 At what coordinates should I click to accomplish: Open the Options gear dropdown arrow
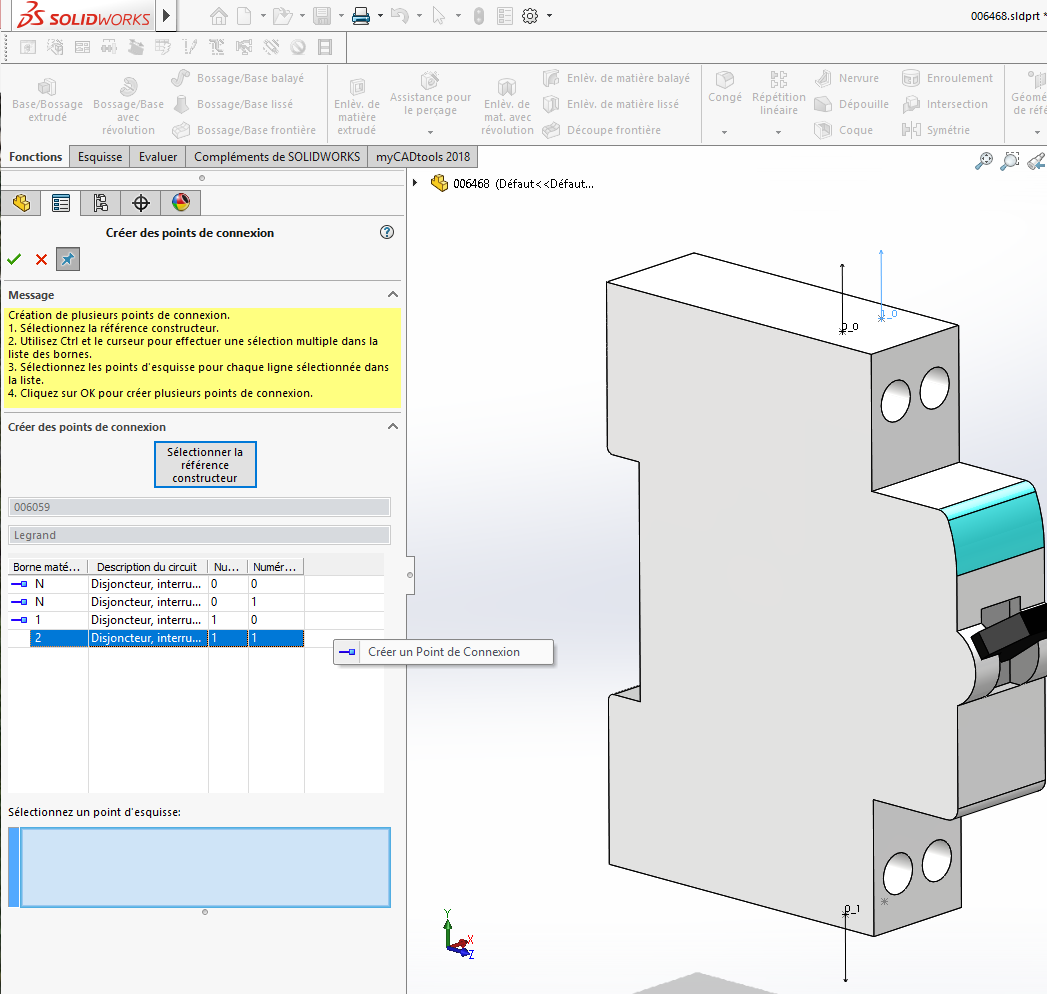point(550,17)
